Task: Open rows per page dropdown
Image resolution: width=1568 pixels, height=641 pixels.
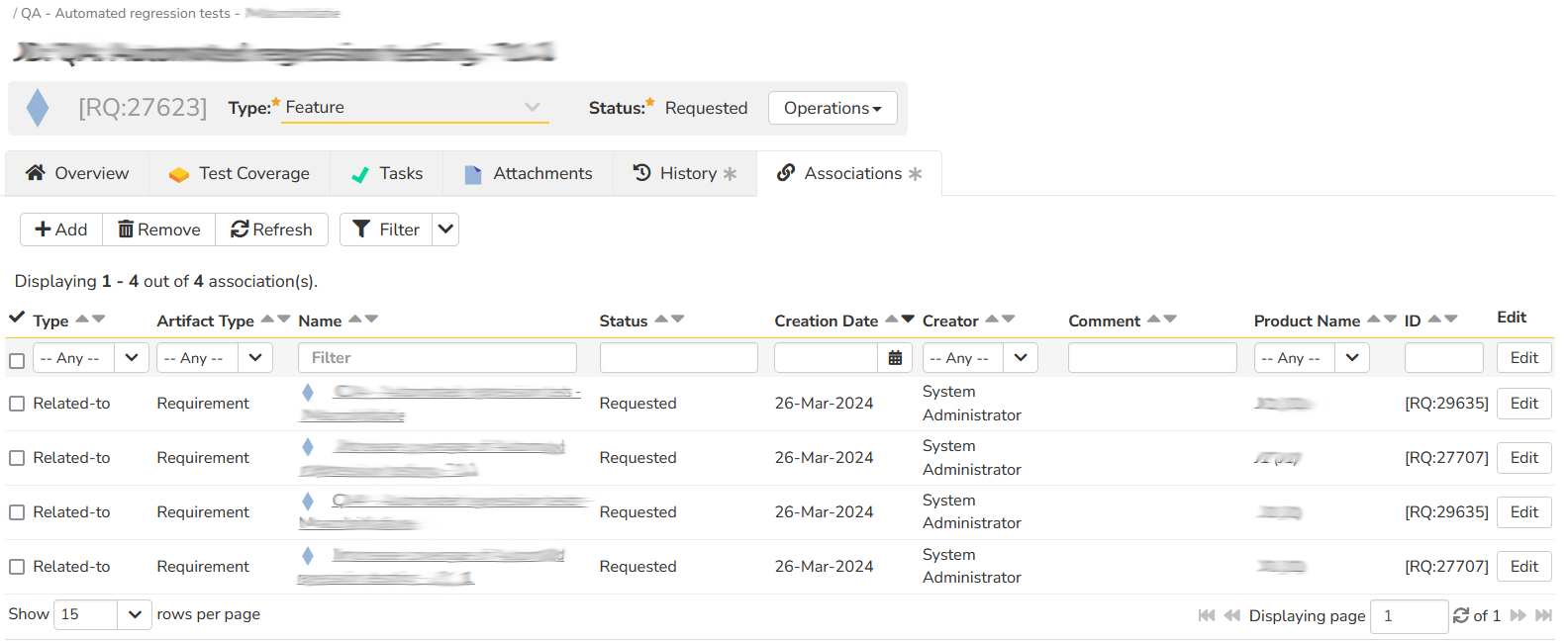Action: tap(135, 614)
